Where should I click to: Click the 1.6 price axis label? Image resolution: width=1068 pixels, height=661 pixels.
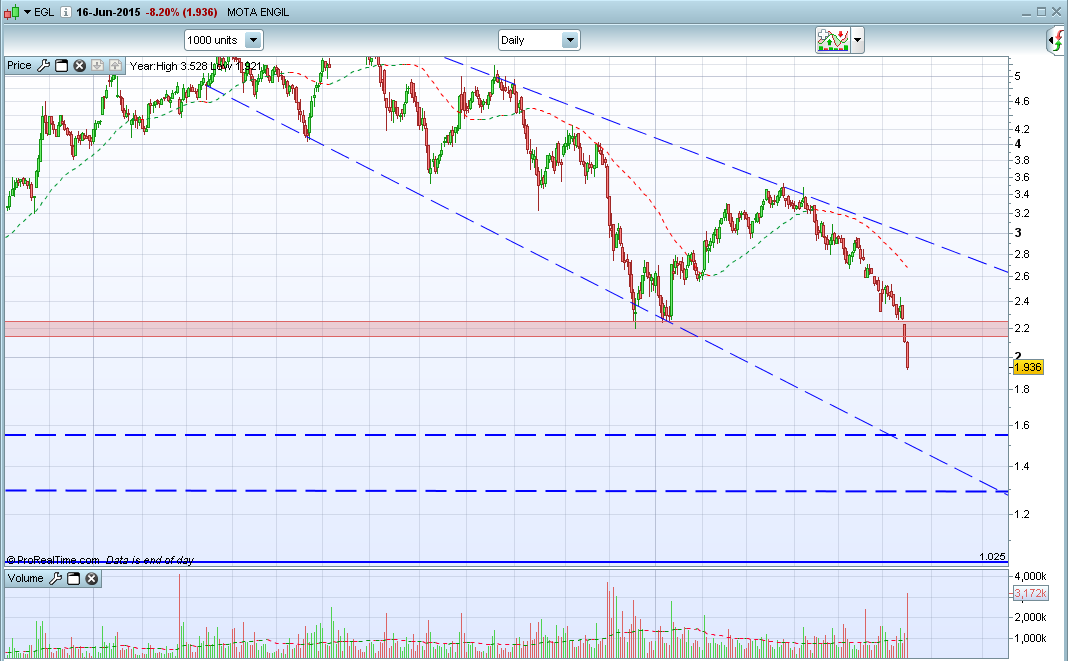(x=1022, y=425)
